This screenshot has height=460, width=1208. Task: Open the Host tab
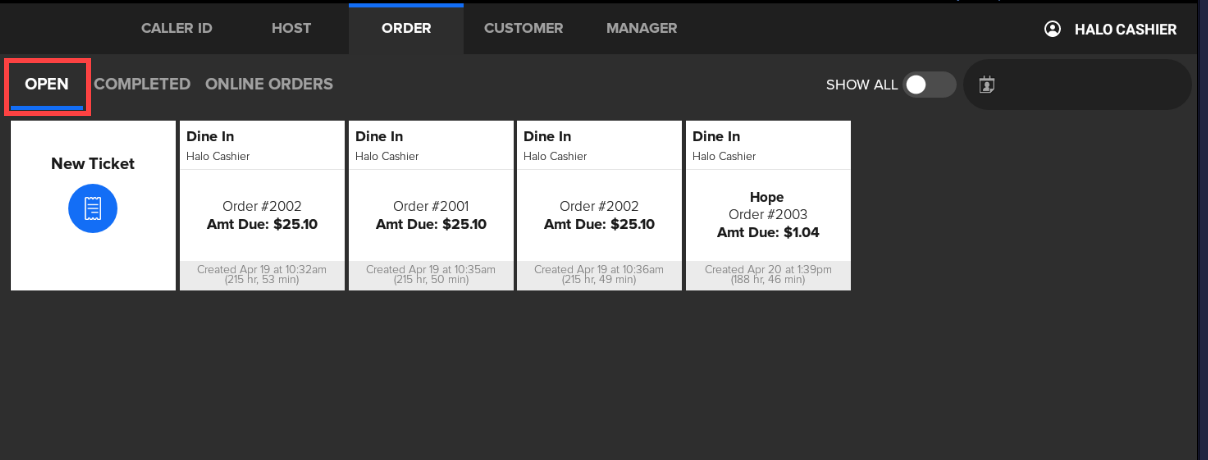pyautogui.click(x=291, y=28)
